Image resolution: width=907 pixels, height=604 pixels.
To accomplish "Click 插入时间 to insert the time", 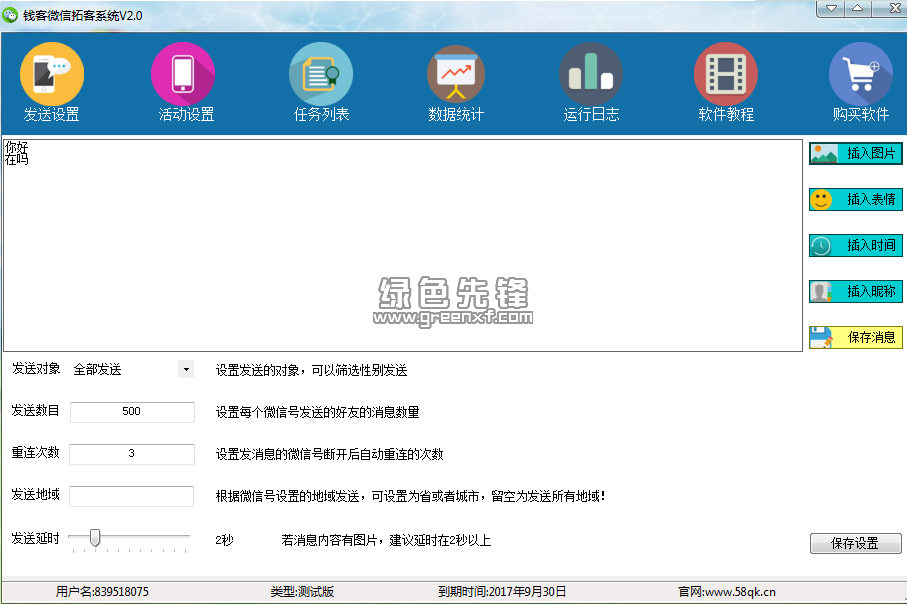I will tap(856, 246).
